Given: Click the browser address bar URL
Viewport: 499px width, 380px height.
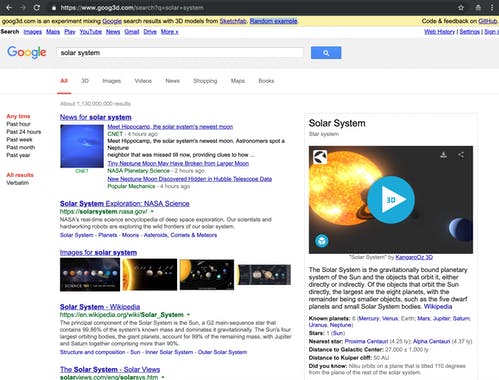Looking at the screenshot, I should 132,8.
